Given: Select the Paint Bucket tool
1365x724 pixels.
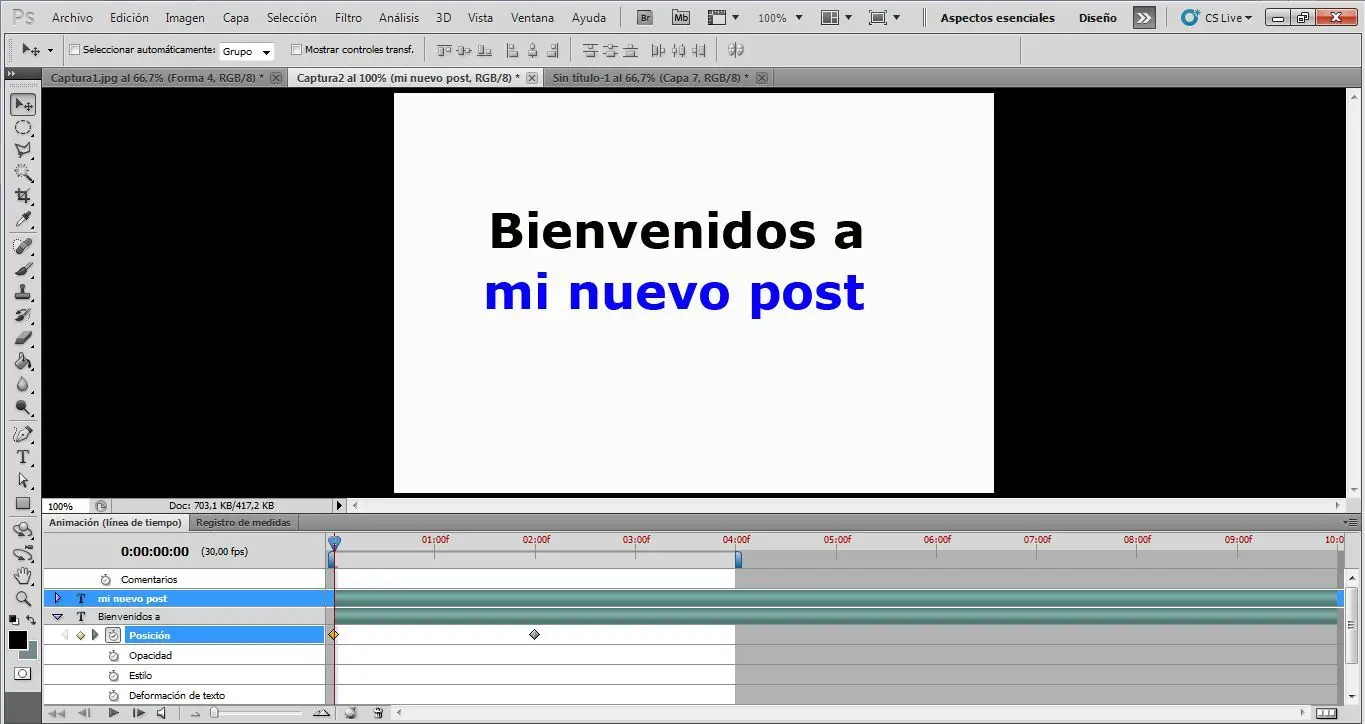Looking at the screenshot, I should tap(23, 362).
